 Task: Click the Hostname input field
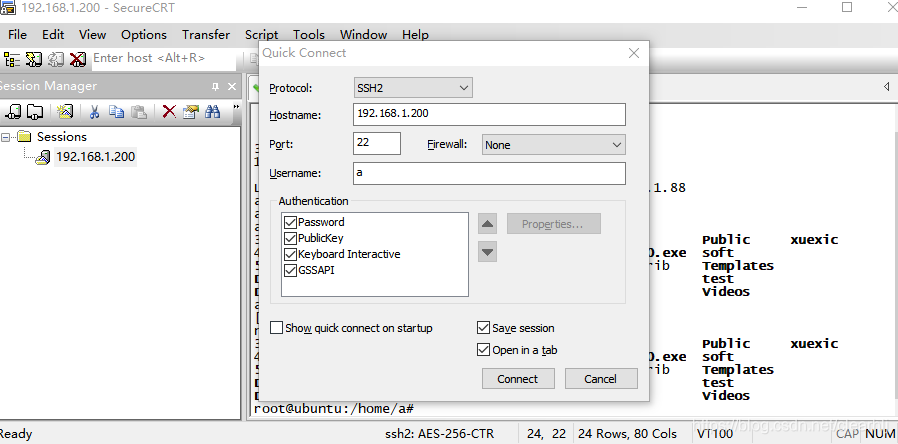click(489, 114)
